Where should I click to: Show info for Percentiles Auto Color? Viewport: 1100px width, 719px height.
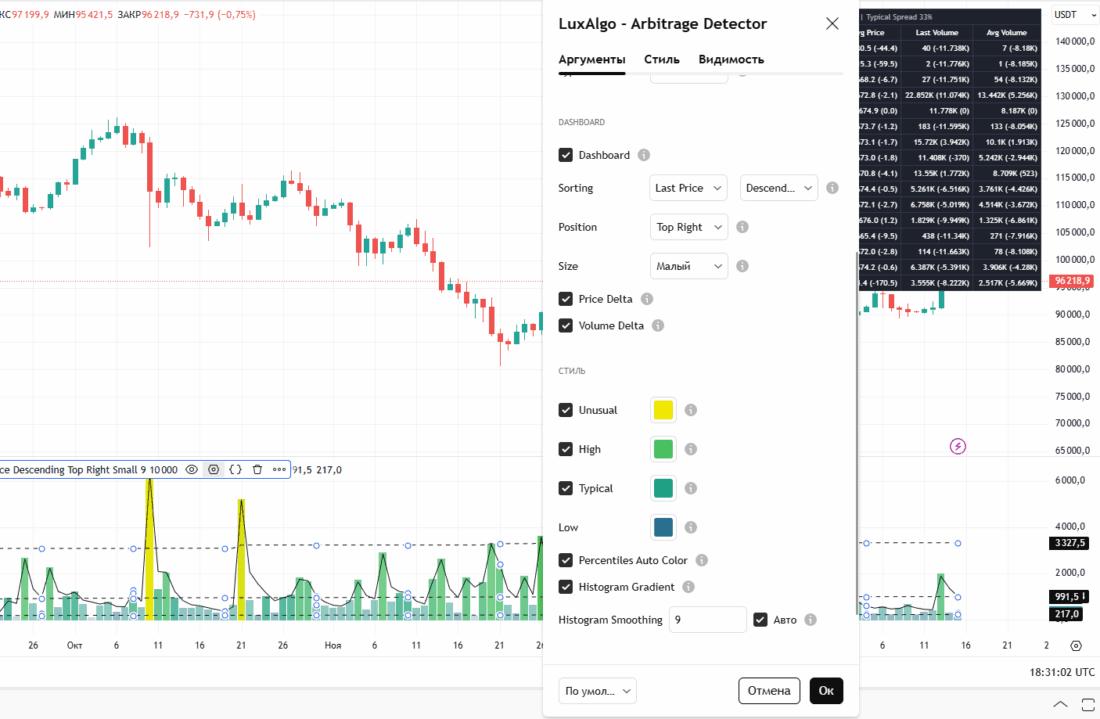click(702, 560)
